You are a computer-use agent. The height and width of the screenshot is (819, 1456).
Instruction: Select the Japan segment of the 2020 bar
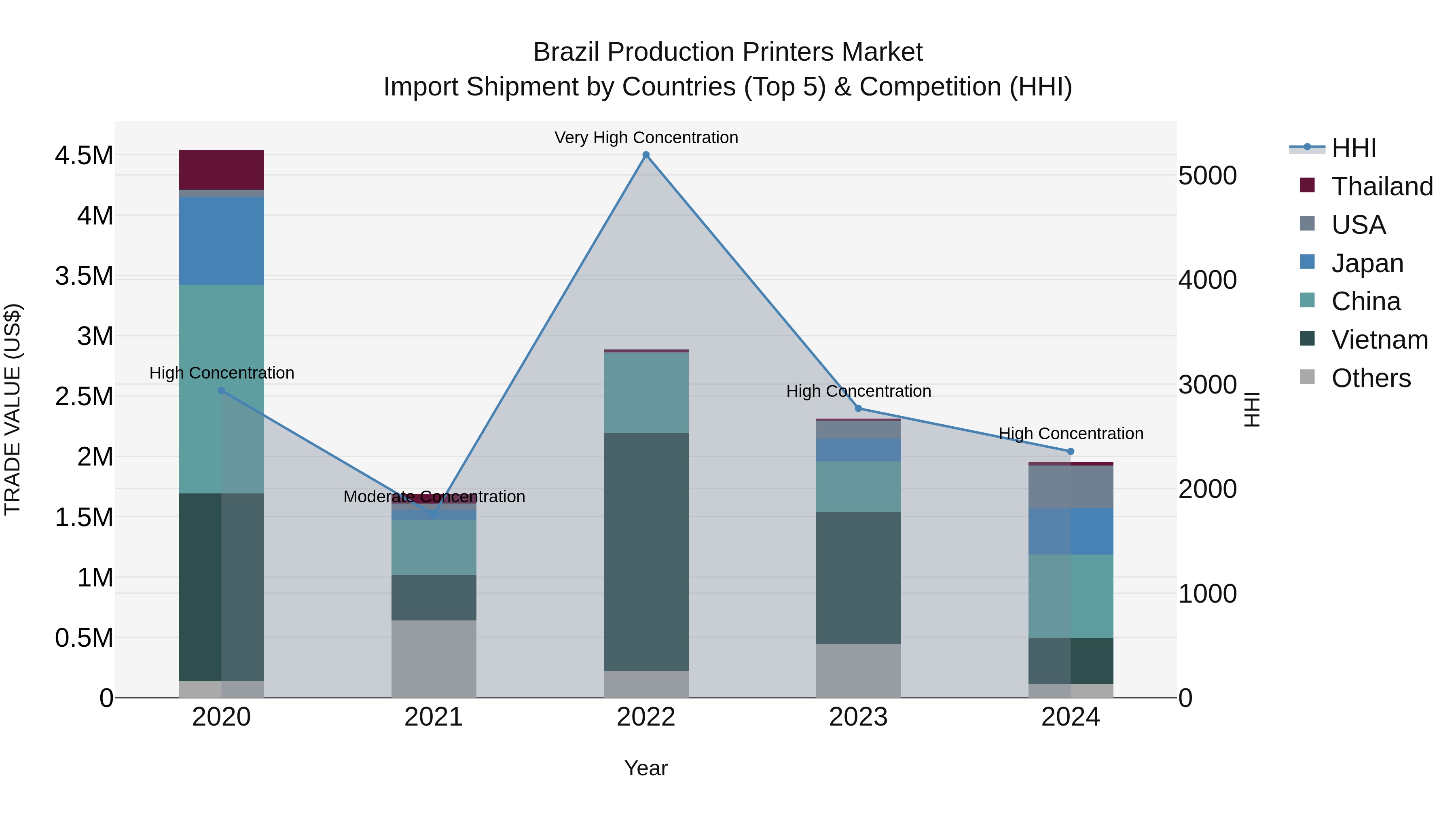pos(222,241)
